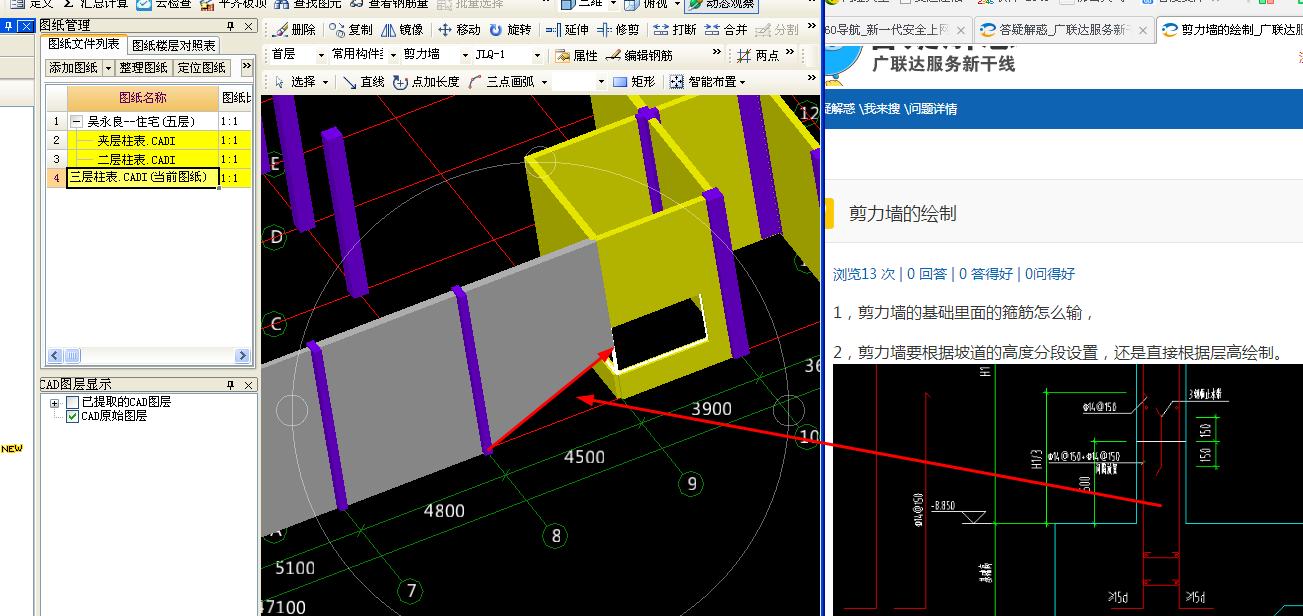
Task: Uncheck CAD原始图层 checkbox
Action: point(72,416)
